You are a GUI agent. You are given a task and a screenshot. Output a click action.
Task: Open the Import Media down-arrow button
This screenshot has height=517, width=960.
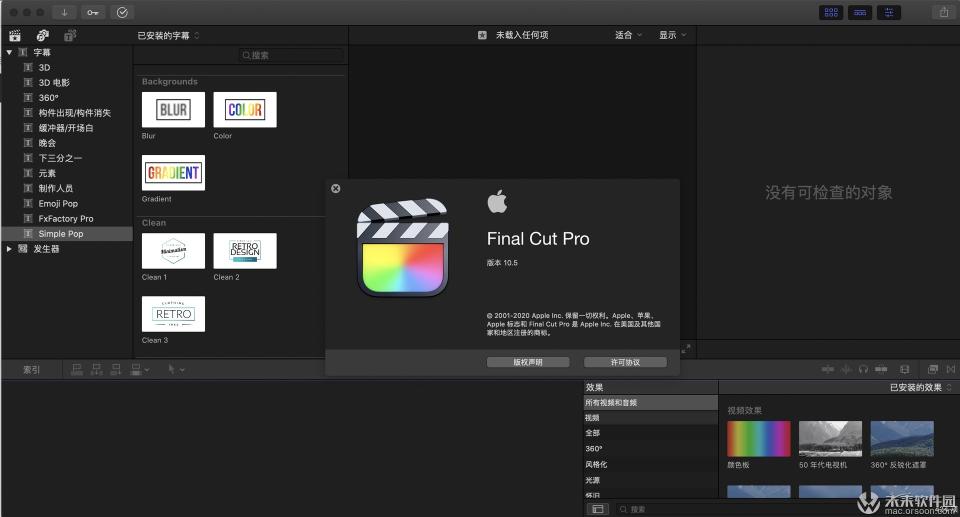[x=64, y=12]
